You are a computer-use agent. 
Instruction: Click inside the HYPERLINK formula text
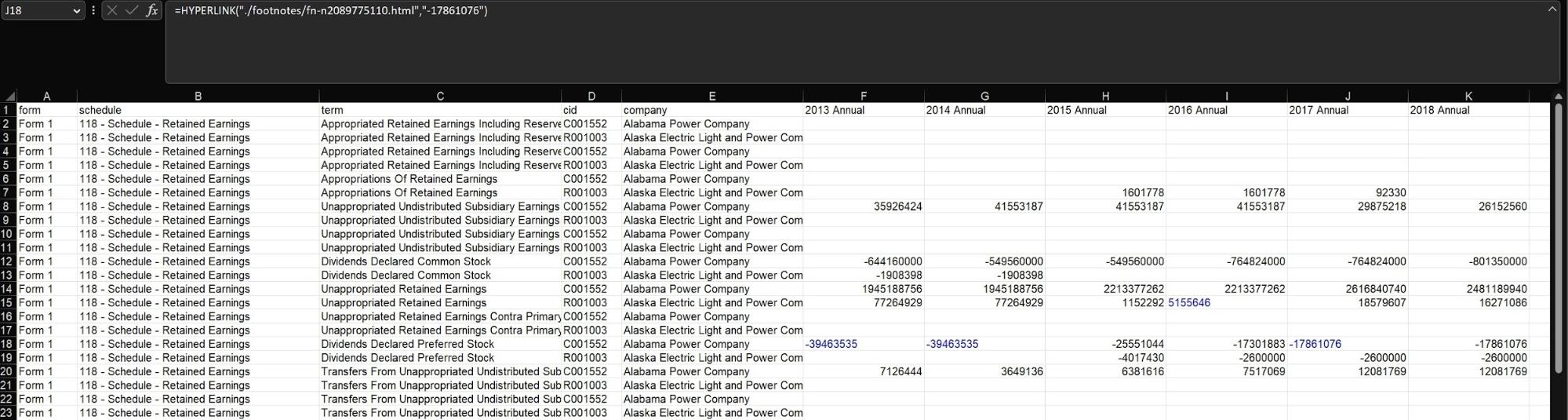click(331, 11)
